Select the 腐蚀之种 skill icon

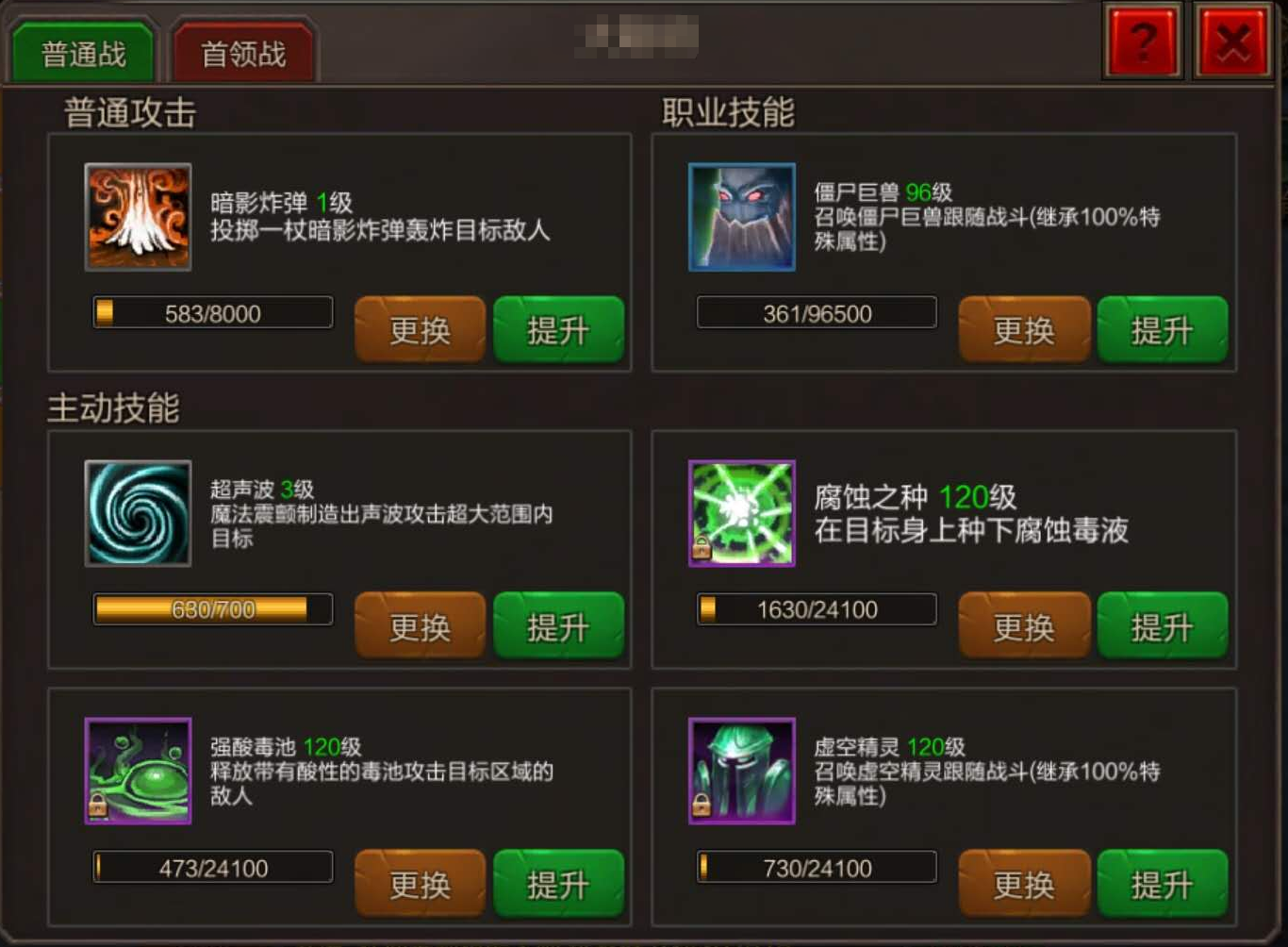coord(742,513)
